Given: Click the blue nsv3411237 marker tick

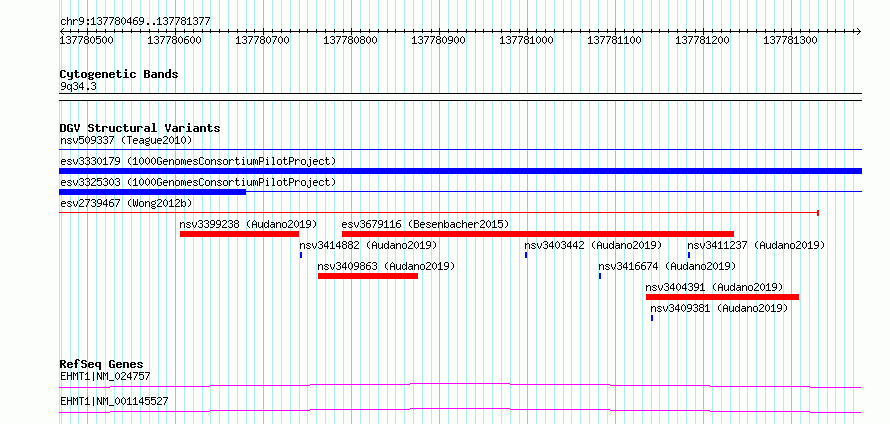Looking at the screenshot, I should pos(689,255).
